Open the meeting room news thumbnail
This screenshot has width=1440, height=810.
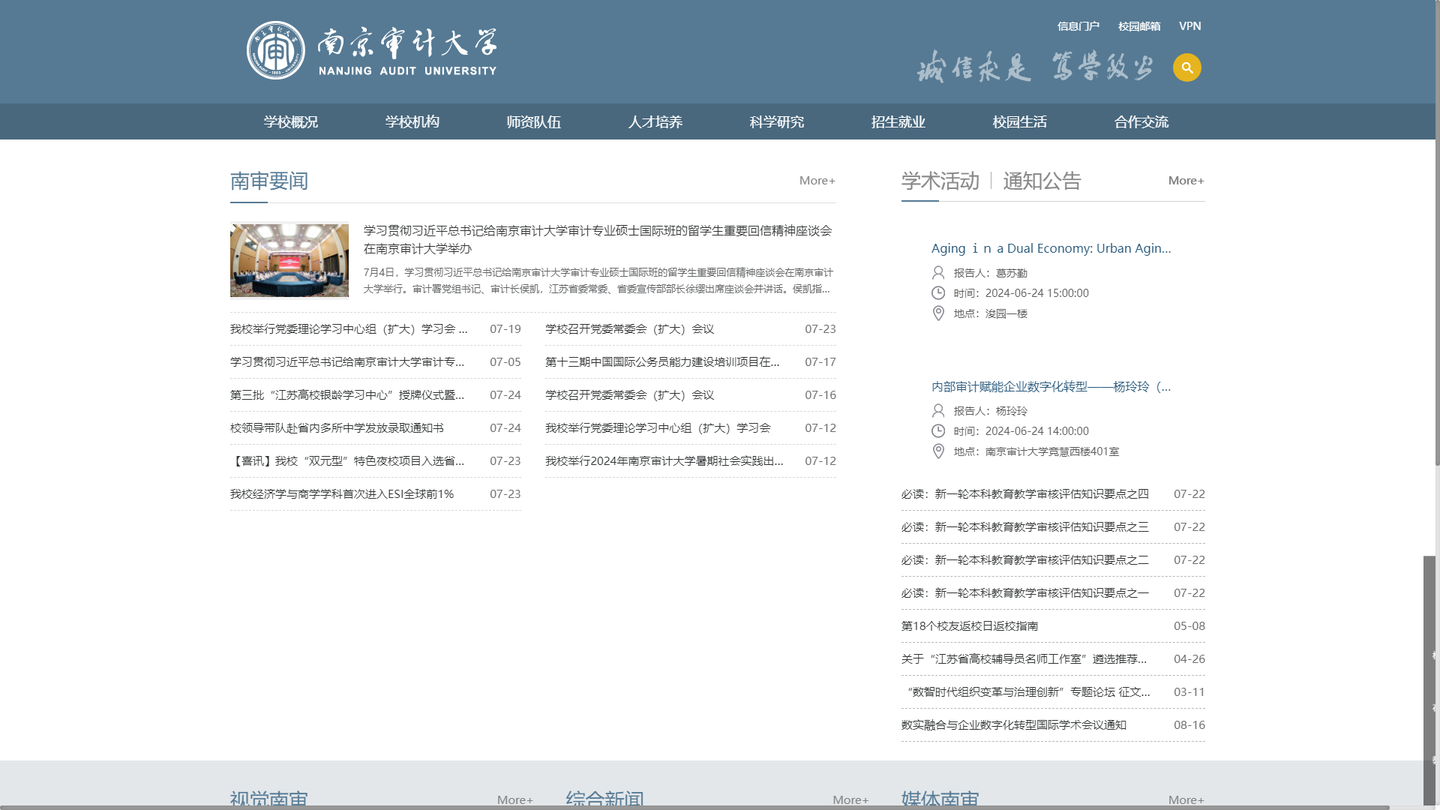[x=289, y=260]
